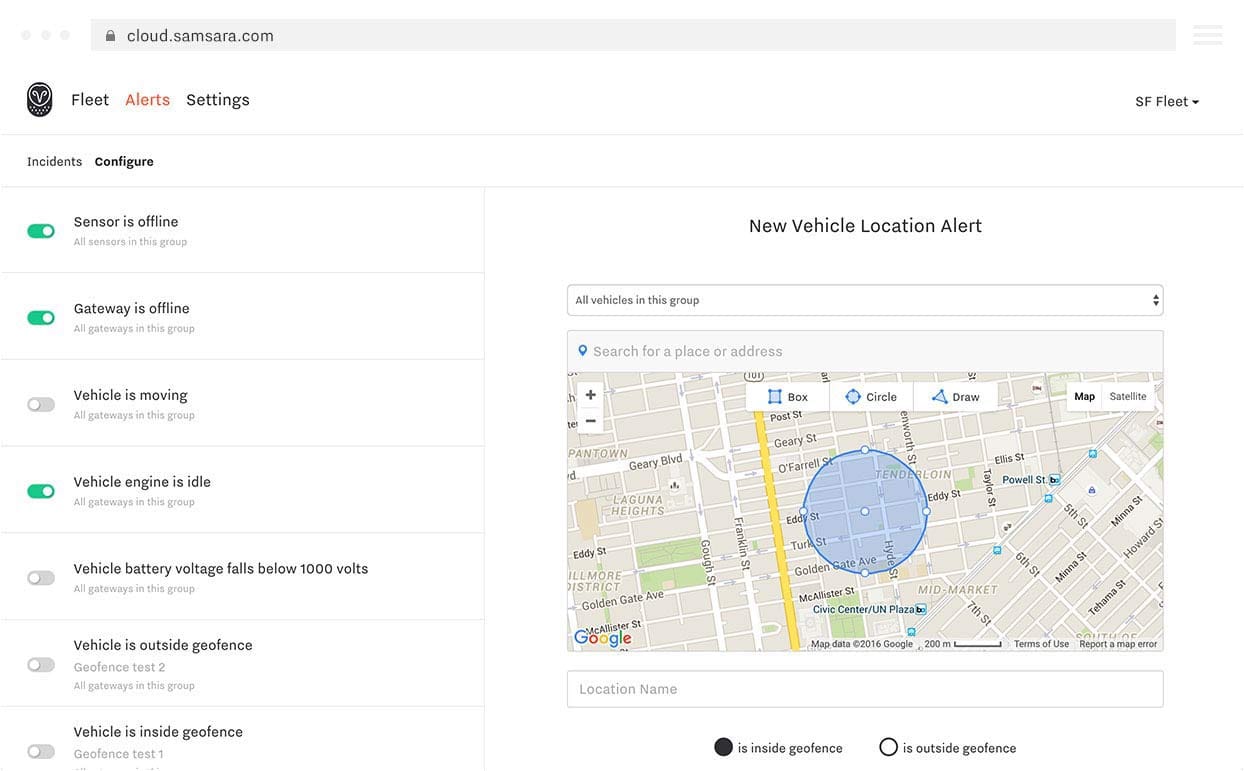Open the map Terms of Use link
The width and height of the screenshot is (1244, 771).
click(x=1041, y=644)
